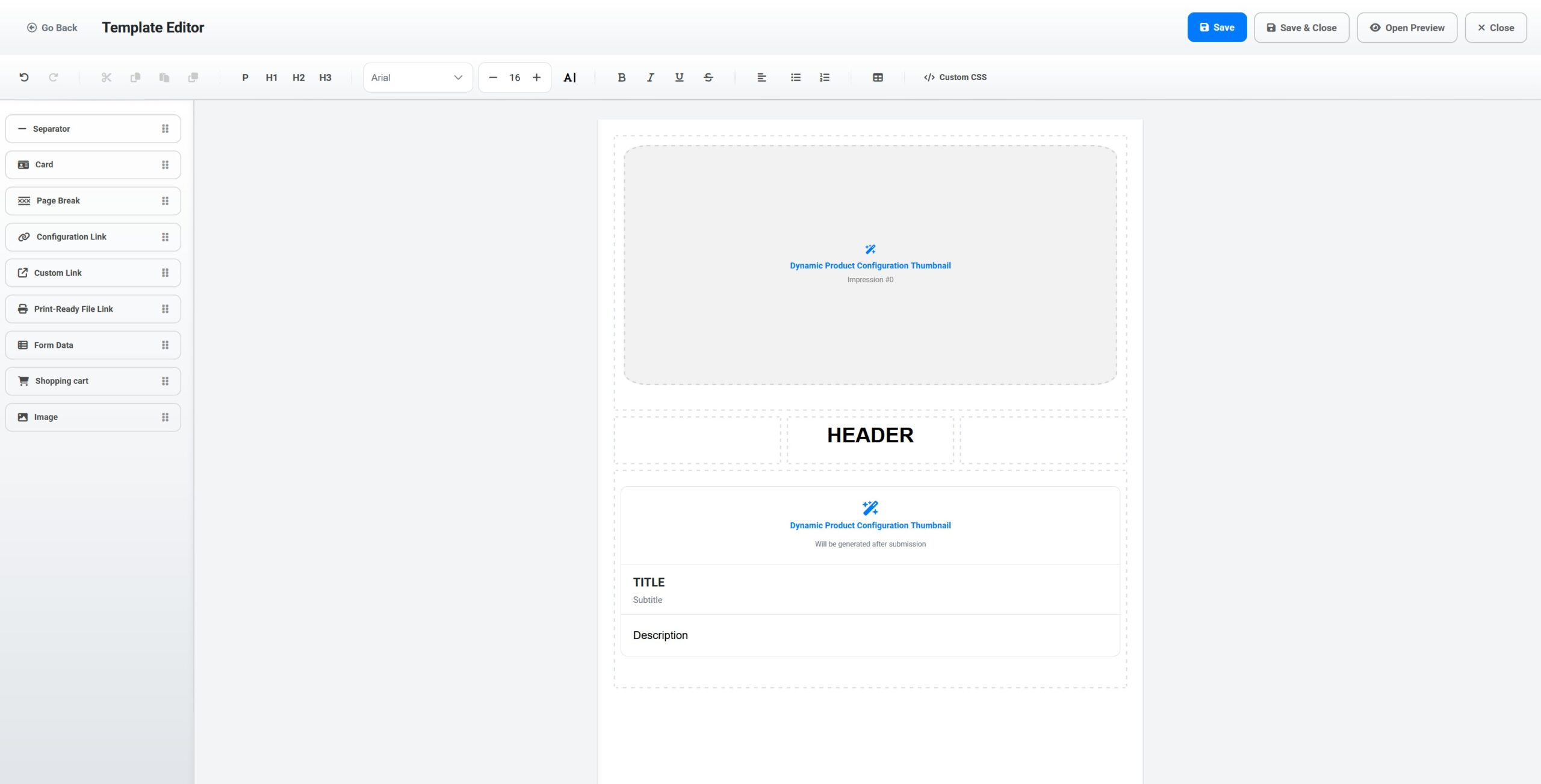Open the text alignment options
The width and height of the screenshot is (1541, 784).
pos(761,77)
